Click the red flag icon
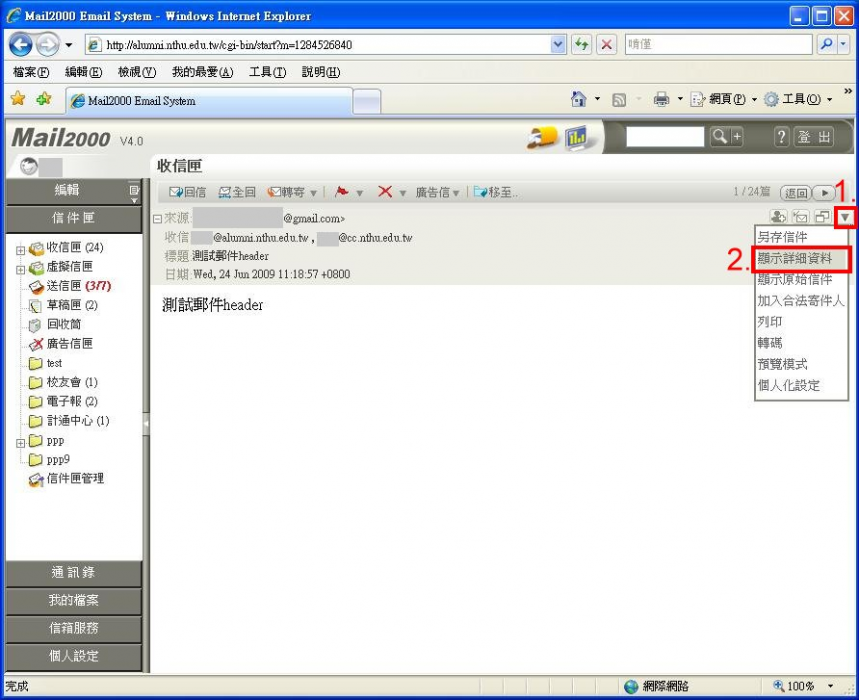Image resolution: width=859 pixels, height=700 pixels. click(341, 192)
